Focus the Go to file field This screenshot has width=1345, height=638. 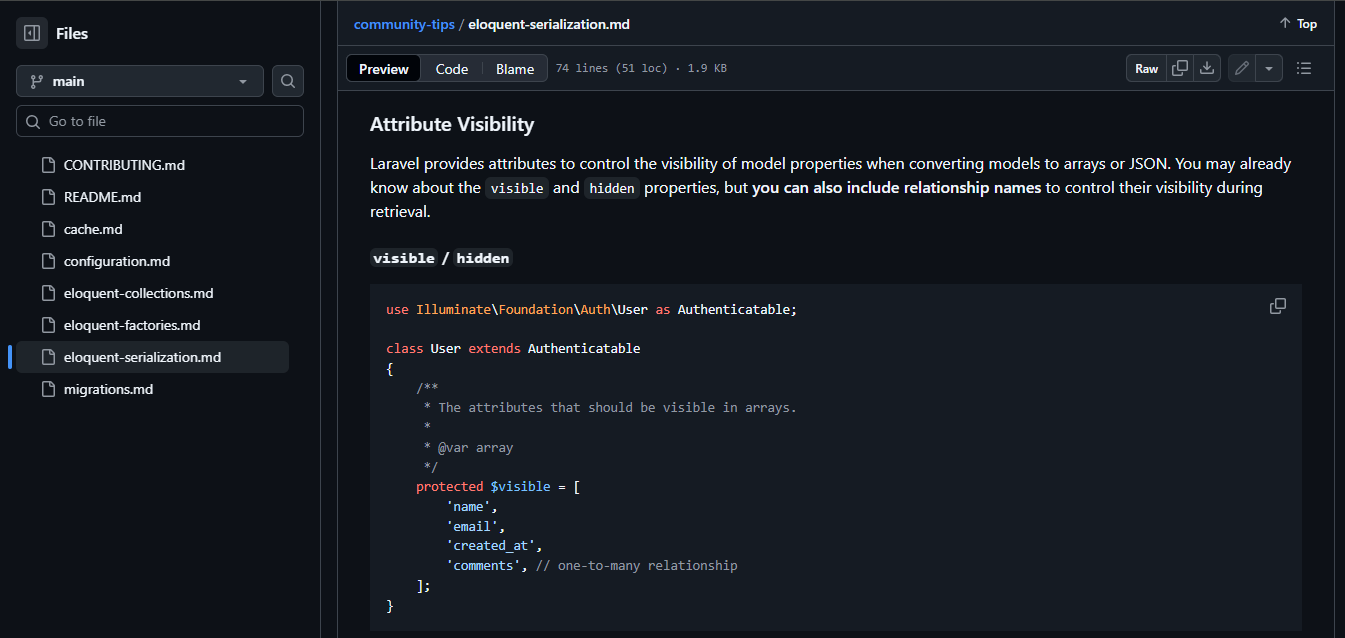[x=160, y=121]
